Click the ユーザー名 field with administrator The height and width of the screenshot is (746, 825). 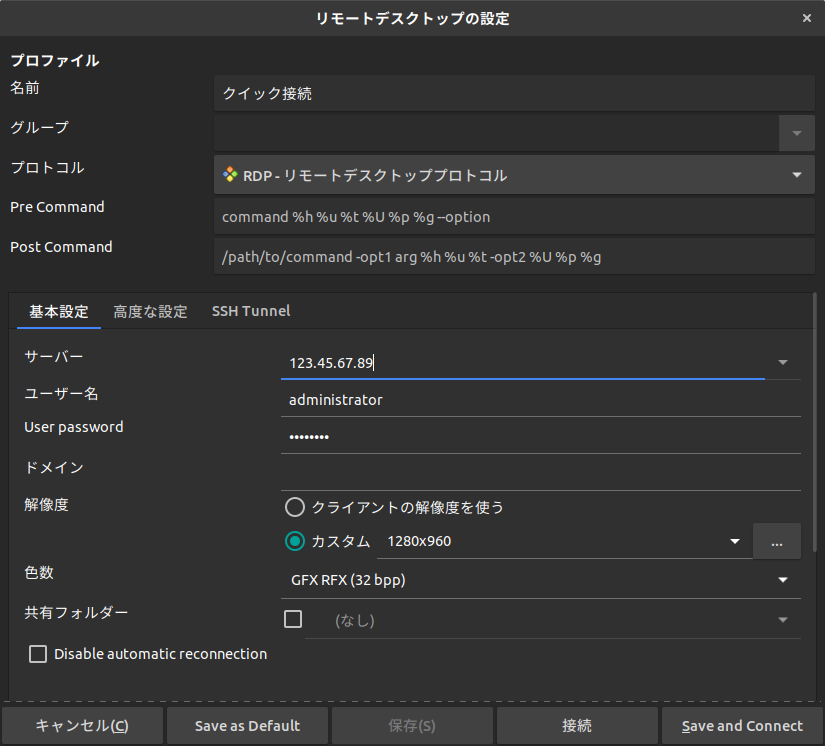pos(540,400)
